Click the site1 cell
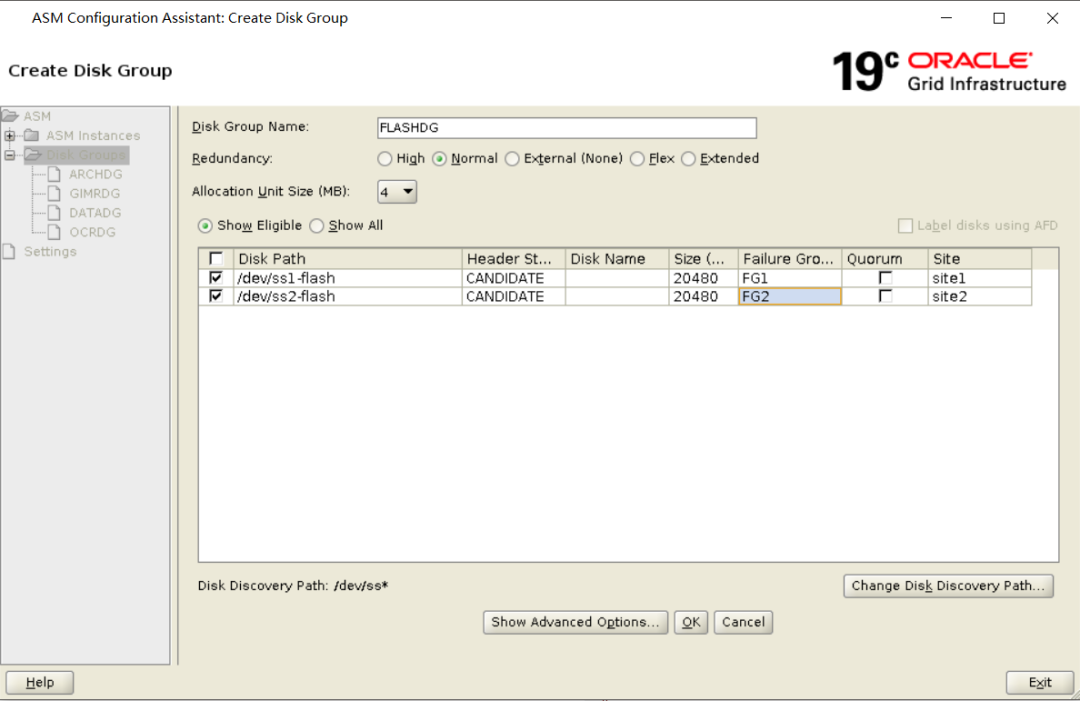The image size is (1080, 701). click(979, 278)
